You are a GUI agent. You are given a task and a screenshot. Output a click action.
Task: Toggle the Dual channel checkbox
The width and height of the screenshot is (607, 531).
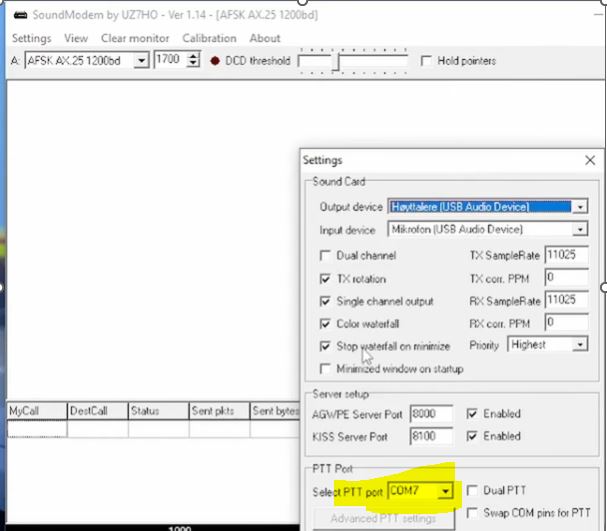coord(325,256)
